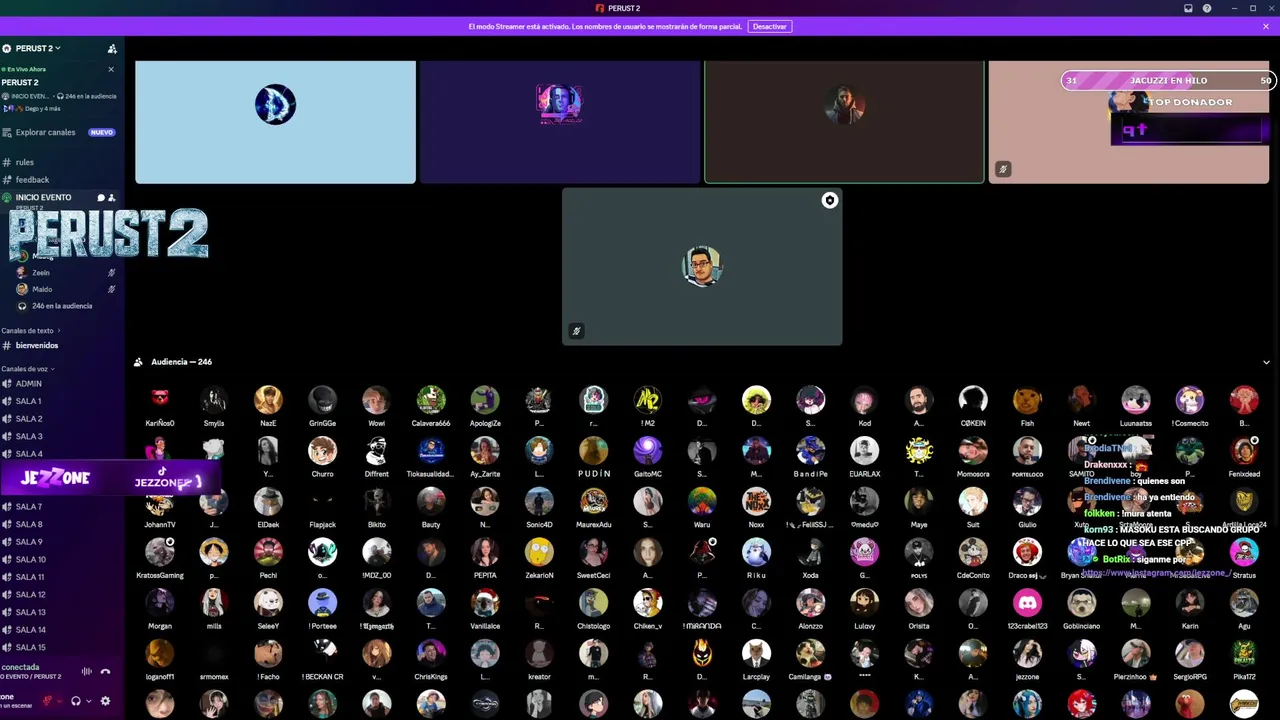Collapse the Canales de voz category
Screen dimensions: 1280x720
pyautogui.click(x=28, y=369)
